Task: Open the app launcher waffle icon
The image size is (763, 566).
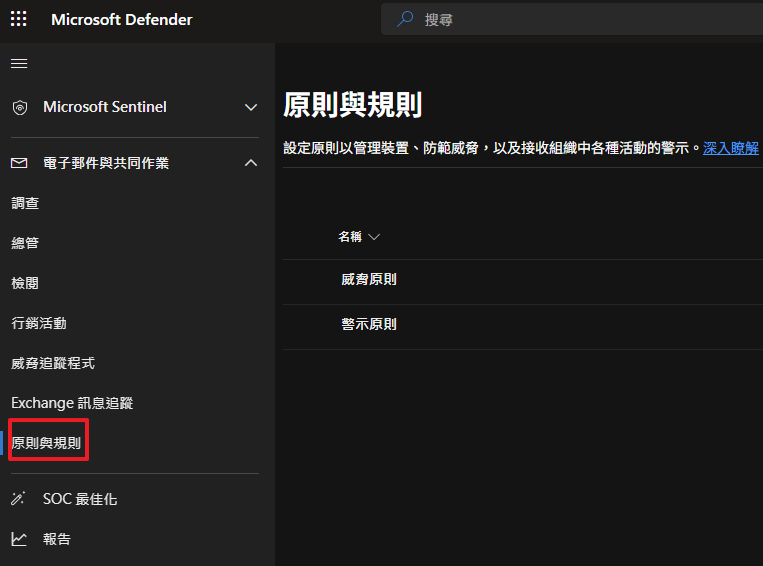Action: coord(19,20)
